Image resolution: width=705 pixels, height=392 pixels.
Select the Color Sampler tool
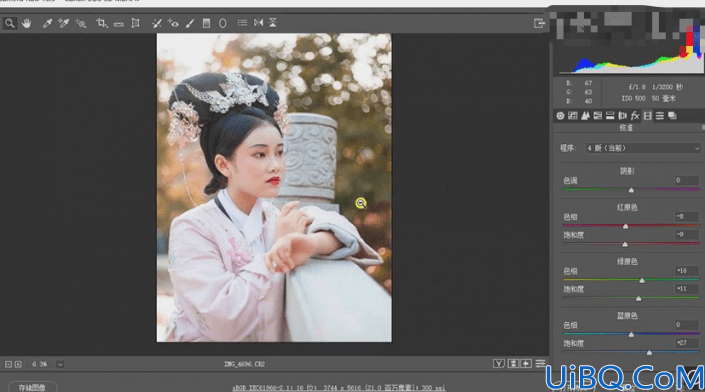tap(63, 23)
